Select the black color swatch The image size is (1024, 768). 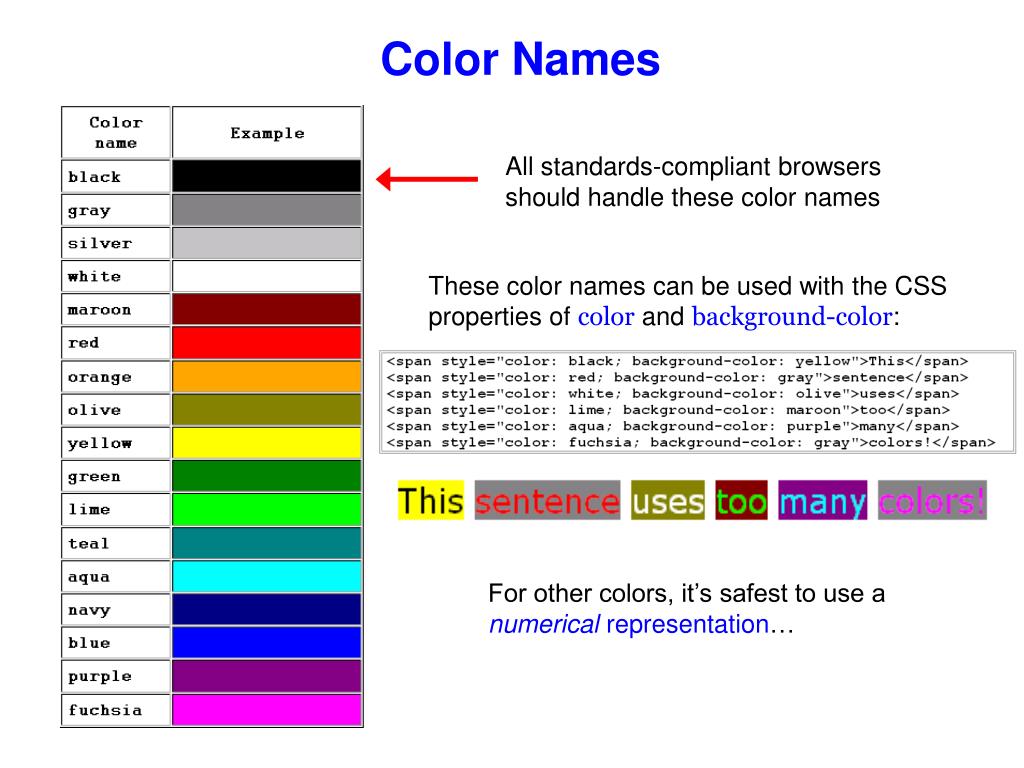pos(265,176)
